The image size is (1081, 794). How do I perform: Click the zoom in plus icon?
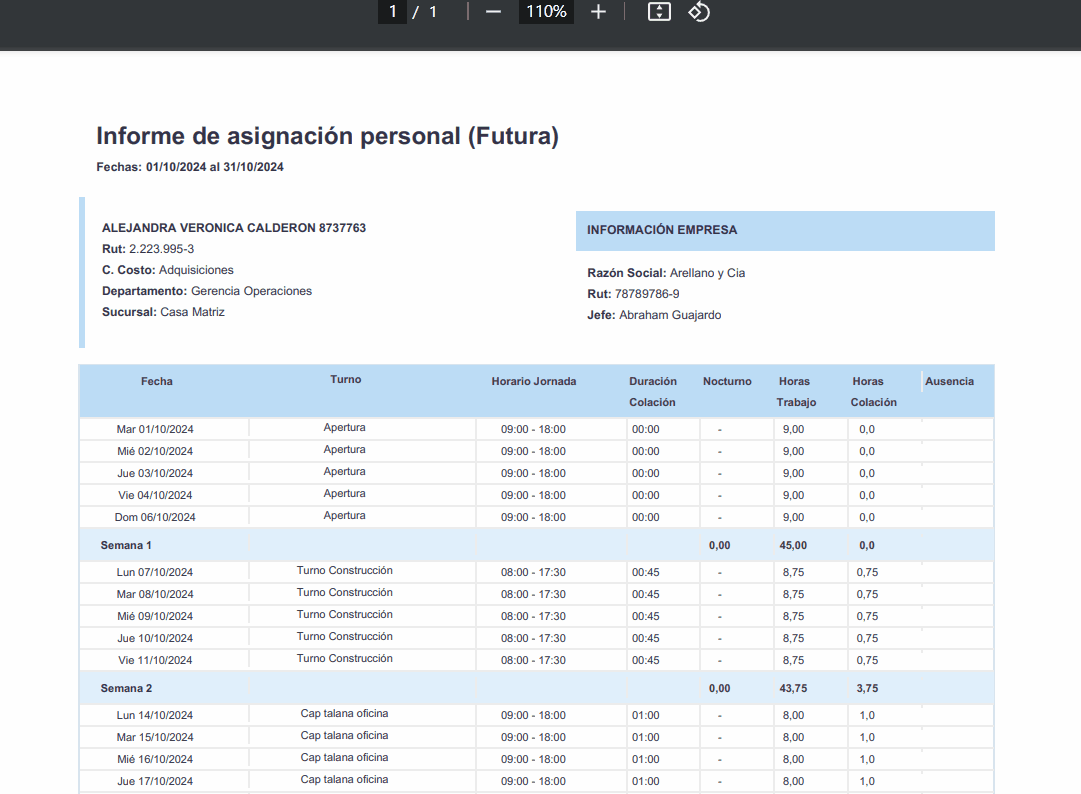(x=598, y=12)
